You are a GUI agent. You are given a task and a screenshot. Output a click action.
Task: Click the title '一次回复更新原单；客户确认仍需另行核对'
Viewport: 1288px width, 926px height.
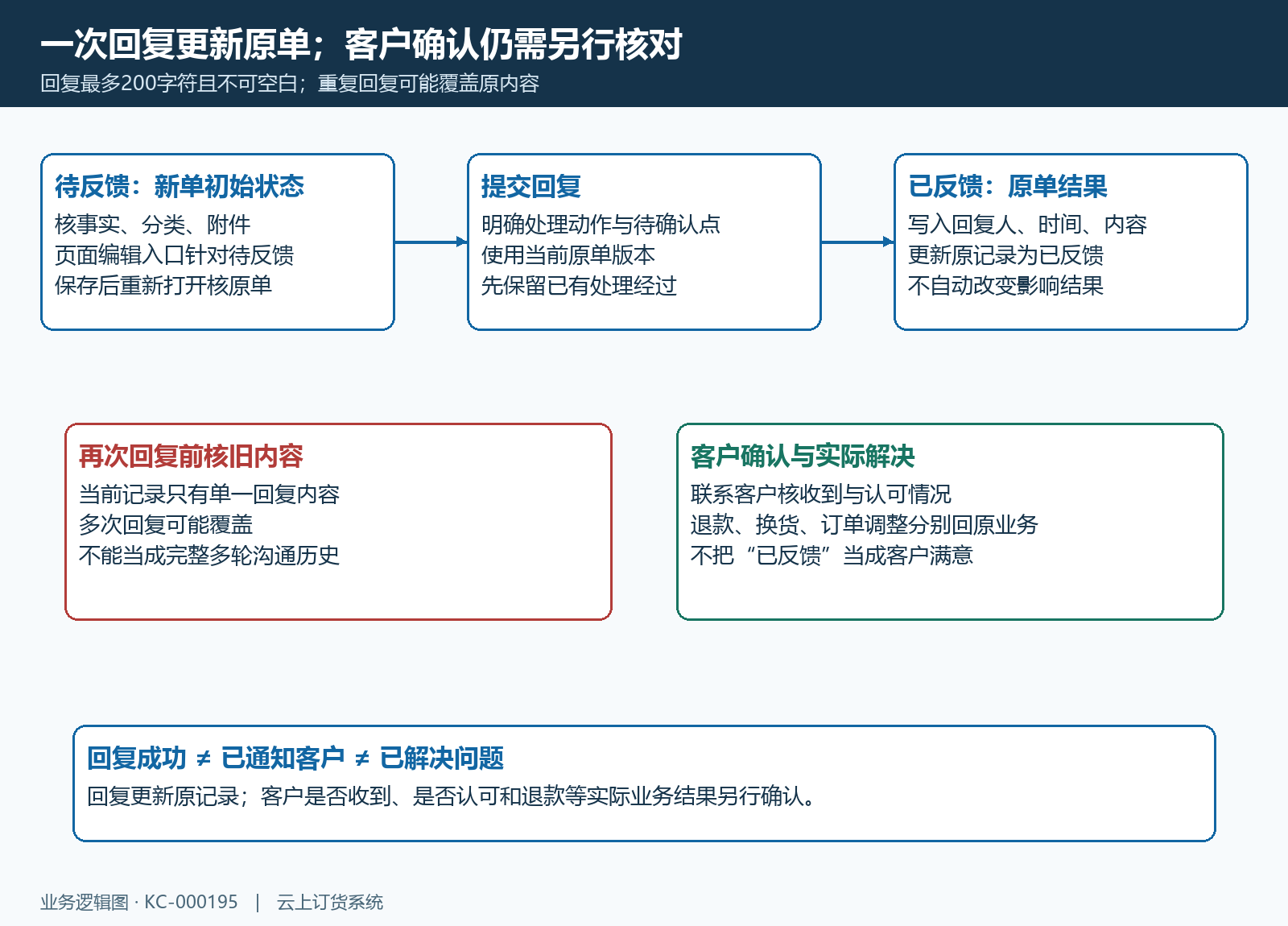click(361, 43)
